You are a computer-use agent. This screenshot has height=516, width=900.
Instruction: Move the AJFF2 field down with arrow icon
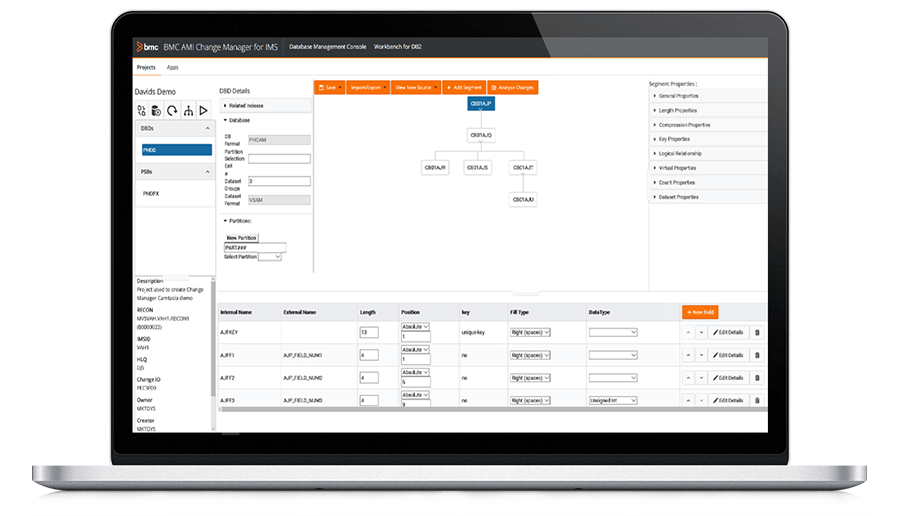(701, 378)
